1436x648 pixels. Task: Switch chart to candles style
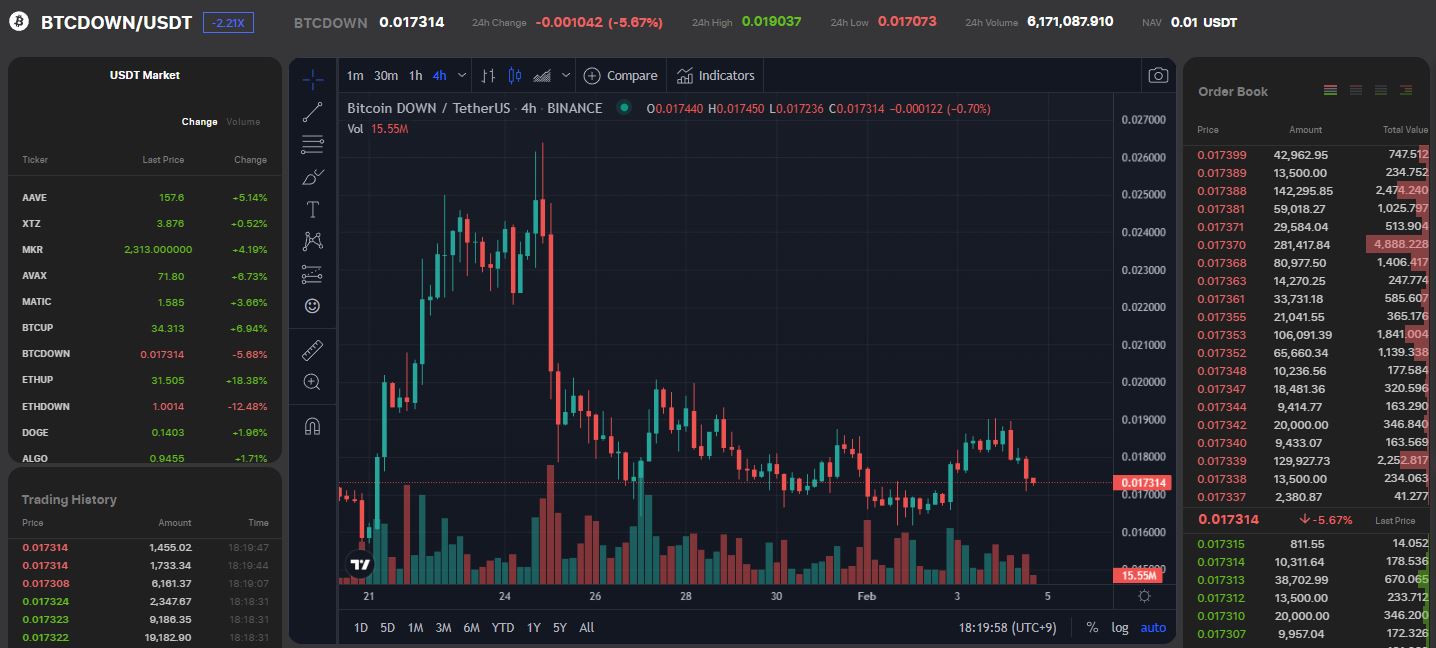pyautogui.click(x=515, y=75)
